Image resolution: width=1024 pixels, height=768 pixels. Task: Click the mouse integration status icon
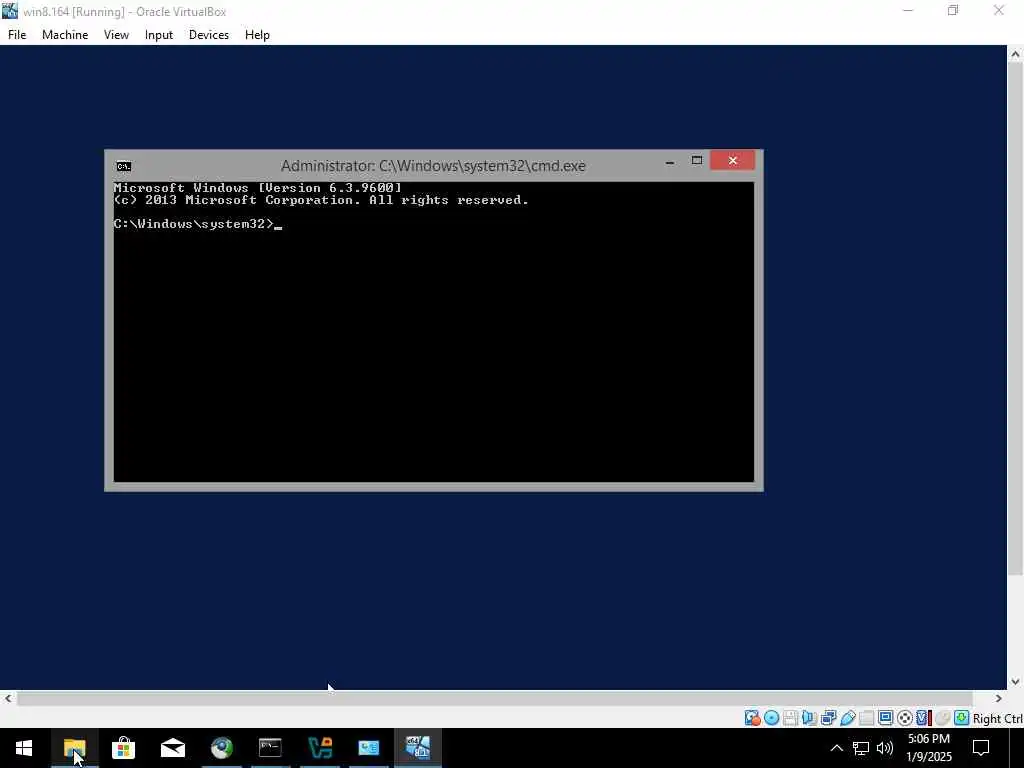[942, 718]
